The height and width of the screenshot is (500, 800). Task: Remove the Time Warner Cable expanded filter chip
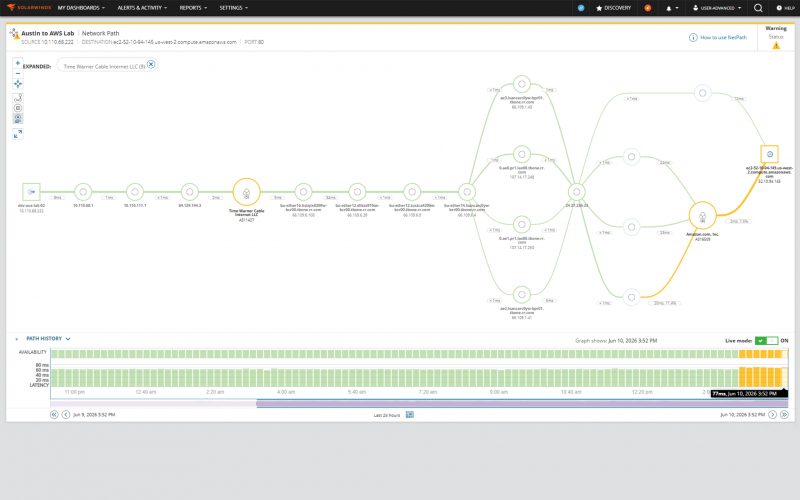(x=151, y=64)
